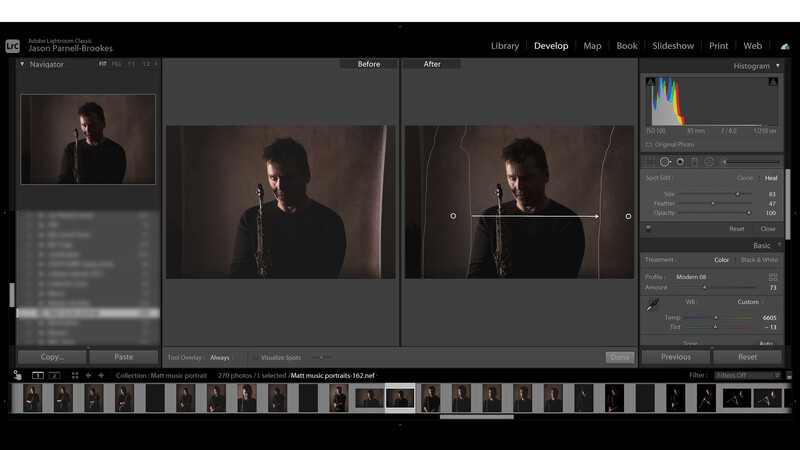The height and width of the screenshot is (450, 800).
Task: Click Auto tone button
Action: click(x=766, y=344)
